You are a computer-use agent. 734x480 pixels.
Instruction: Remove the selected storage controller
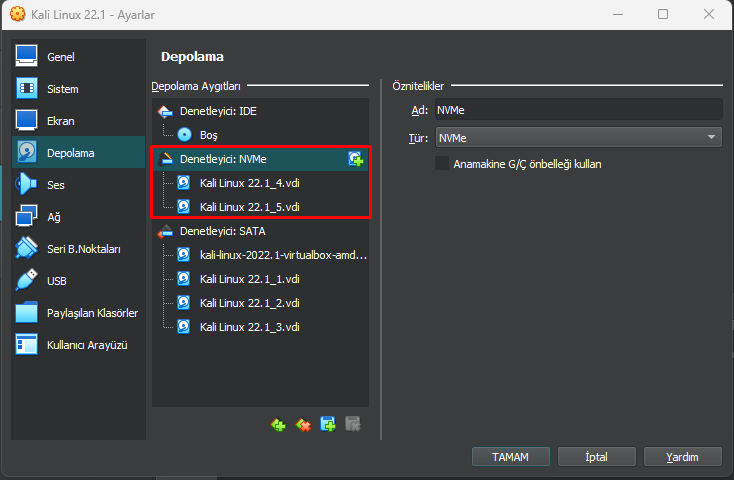[303, 425]
